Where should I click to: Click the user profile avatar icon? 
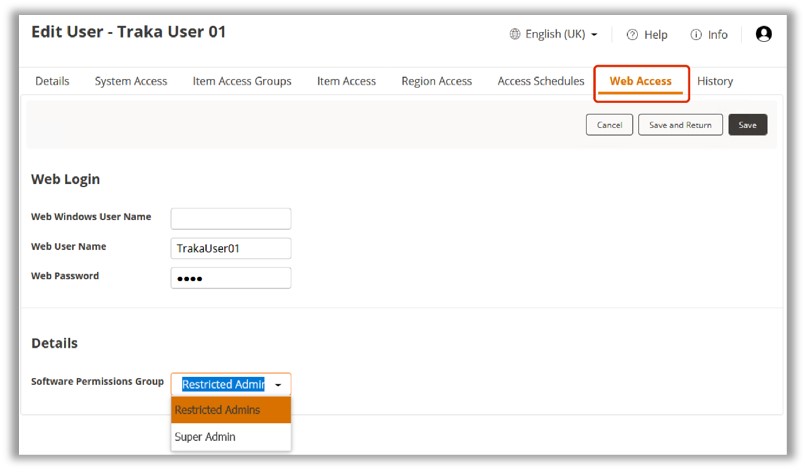click(x=763, y=34)
